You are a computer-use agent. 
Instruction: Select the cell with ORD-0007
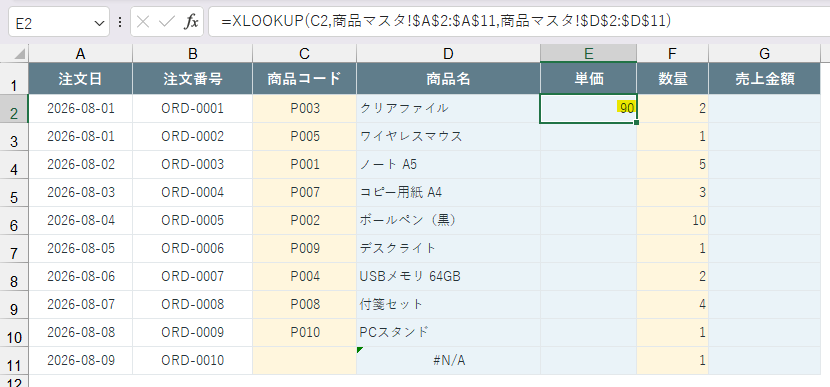pyautogui.click(x=193, y=277)
